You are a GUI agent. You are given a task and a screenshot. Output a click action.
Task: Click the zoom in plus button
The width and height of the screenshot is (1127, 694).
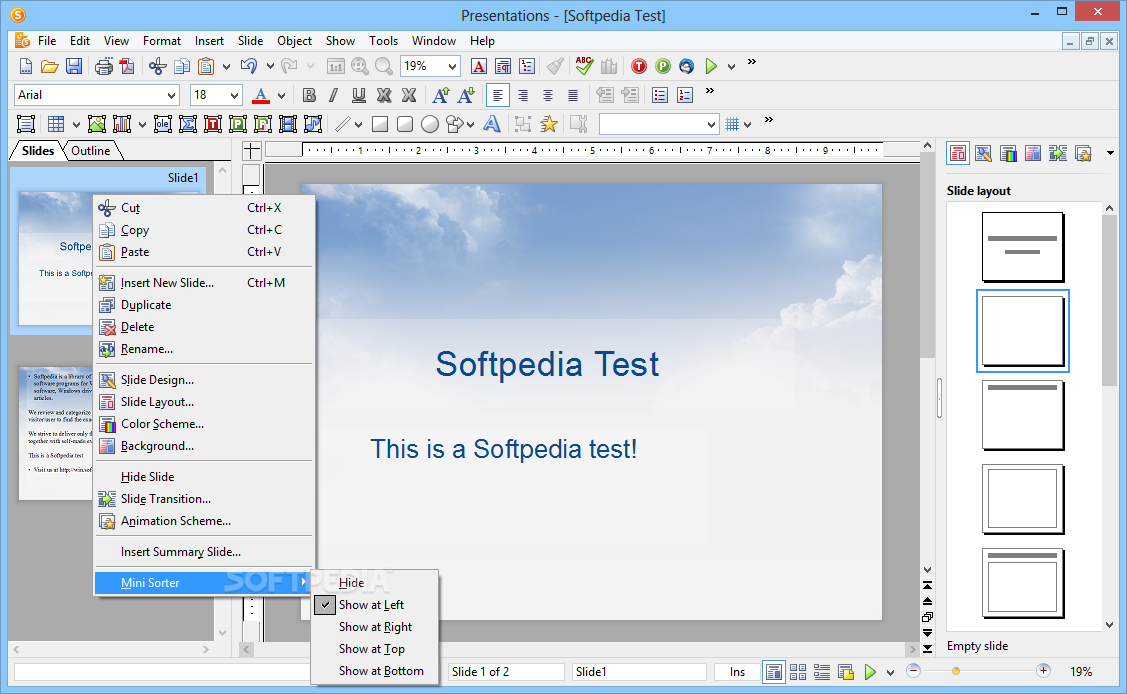click(x=1043, y=671)
